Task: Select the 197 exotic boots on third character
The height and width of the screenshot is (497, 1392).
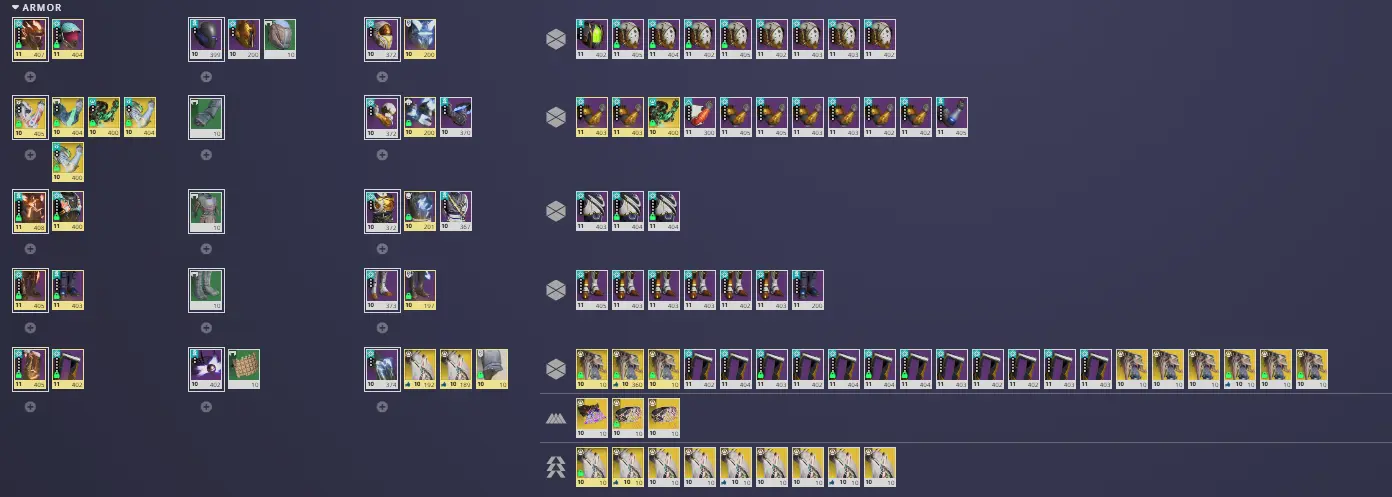Action: [420, 290]
